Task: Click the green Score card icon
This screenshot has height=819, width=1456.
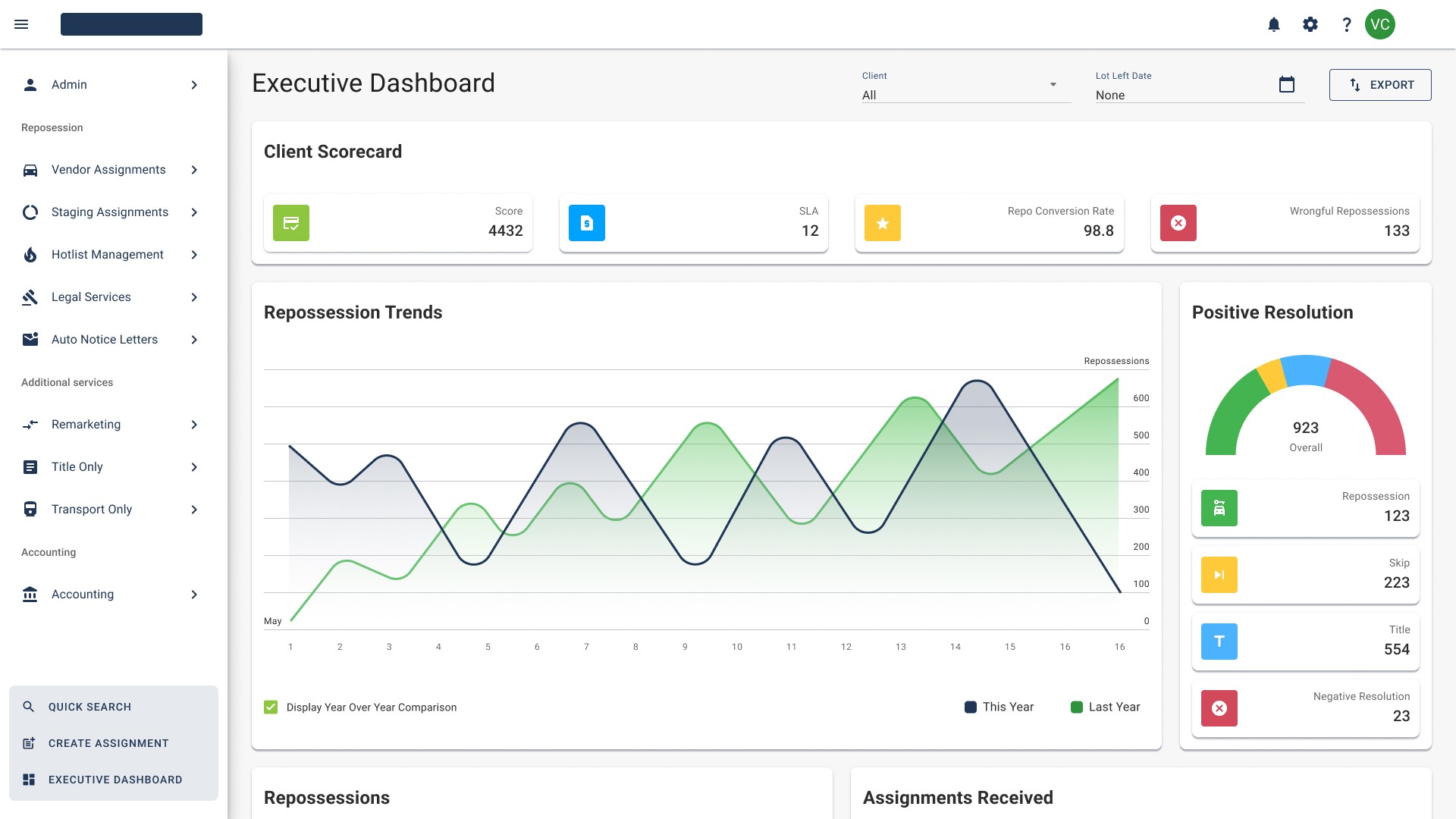Action: tap(291, 223)
